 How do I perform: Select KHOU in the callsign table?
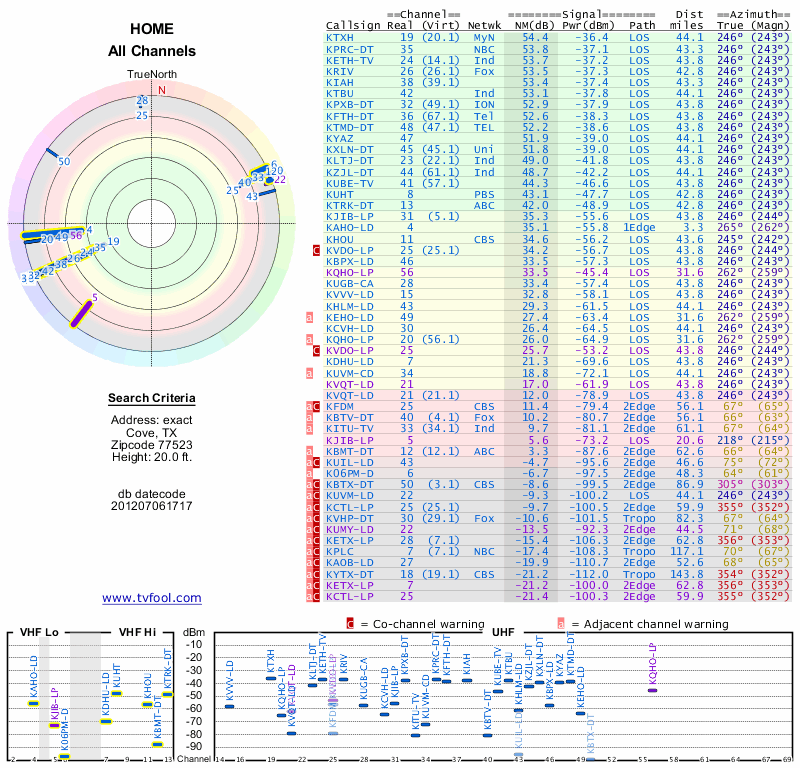(x=339, y=239)
